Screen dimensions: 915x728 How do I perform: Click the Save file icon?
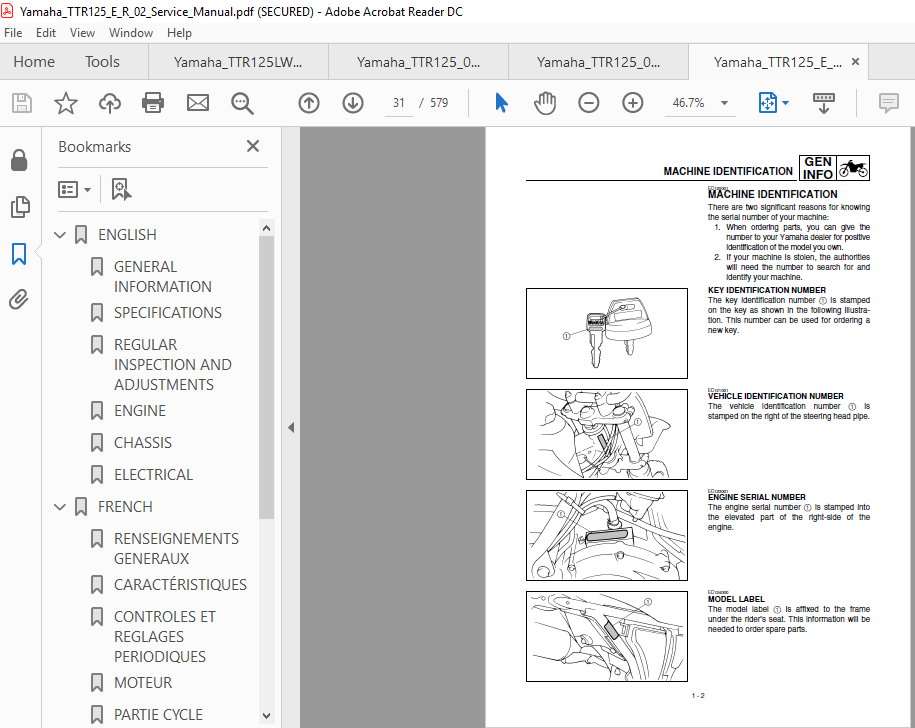22,103
